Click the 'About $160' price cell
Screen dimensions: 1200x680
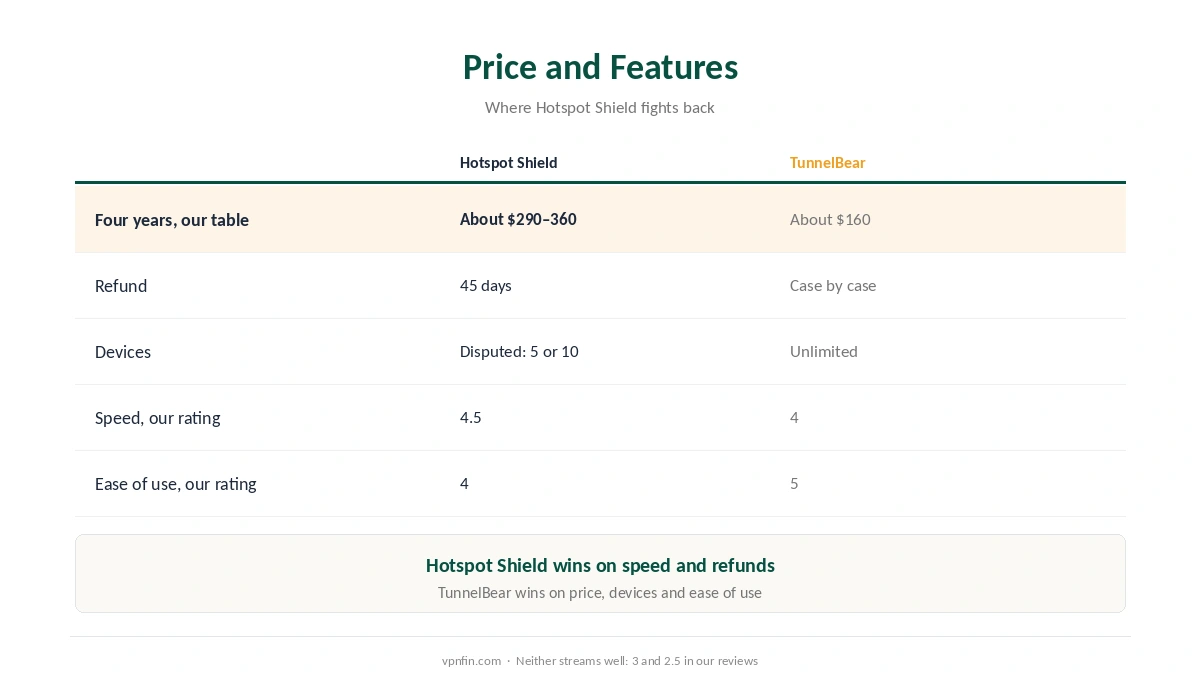click(830, 219)
